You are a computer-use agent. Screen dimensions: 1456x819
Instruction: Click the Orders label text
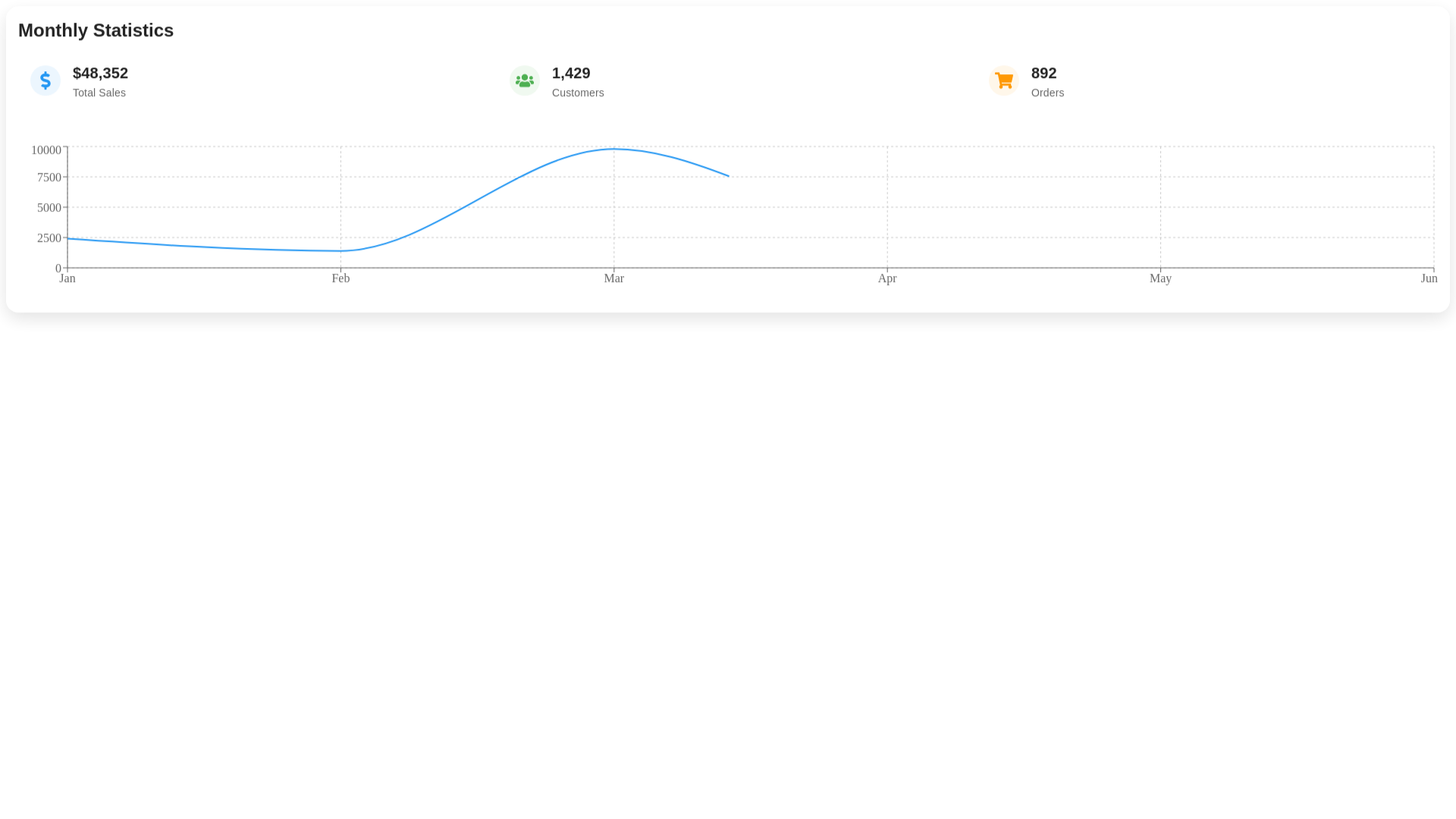pyautogui.click(x=1047, y=93)
